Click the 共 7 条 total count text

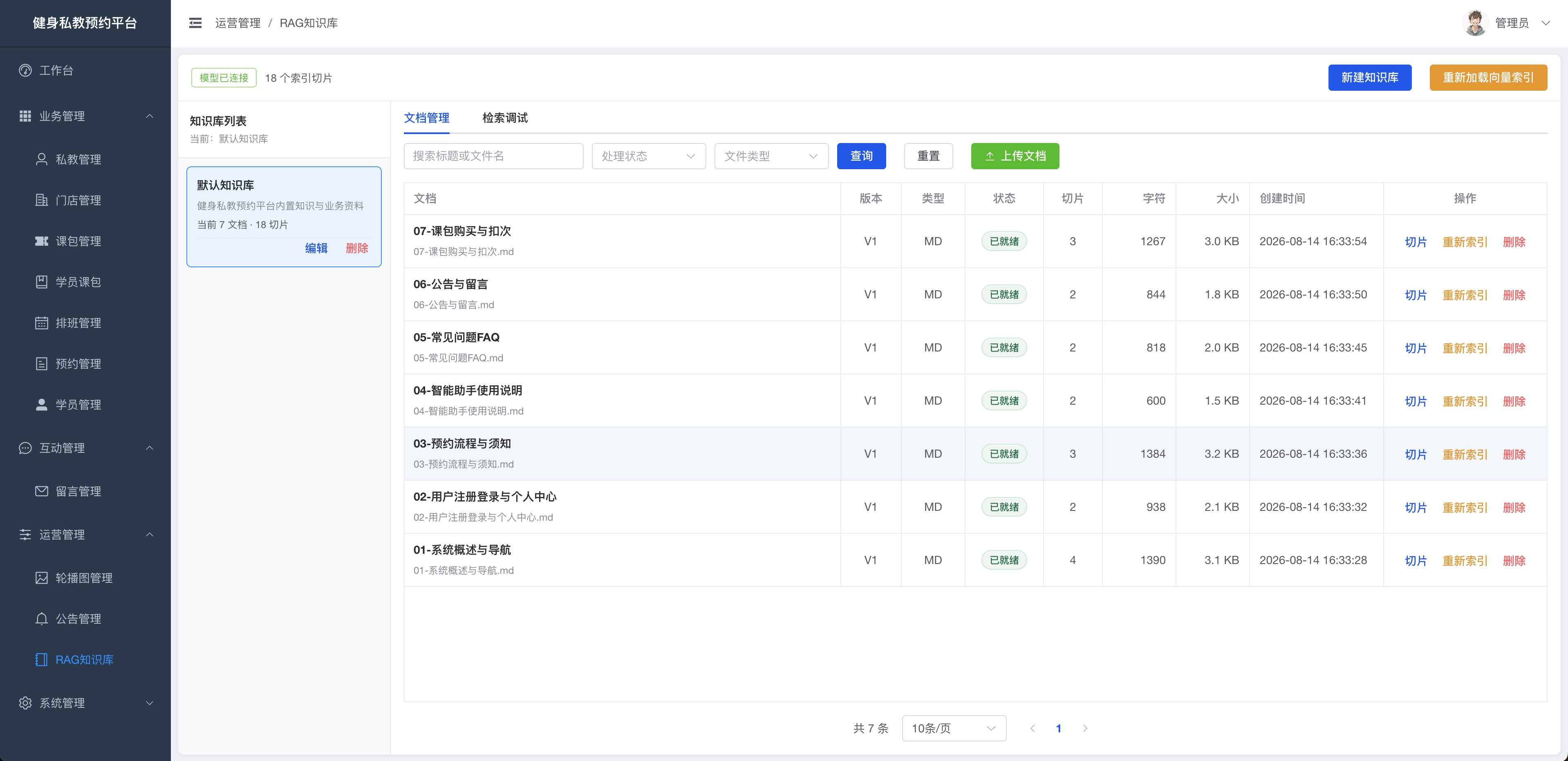click(x=870, y=728)
